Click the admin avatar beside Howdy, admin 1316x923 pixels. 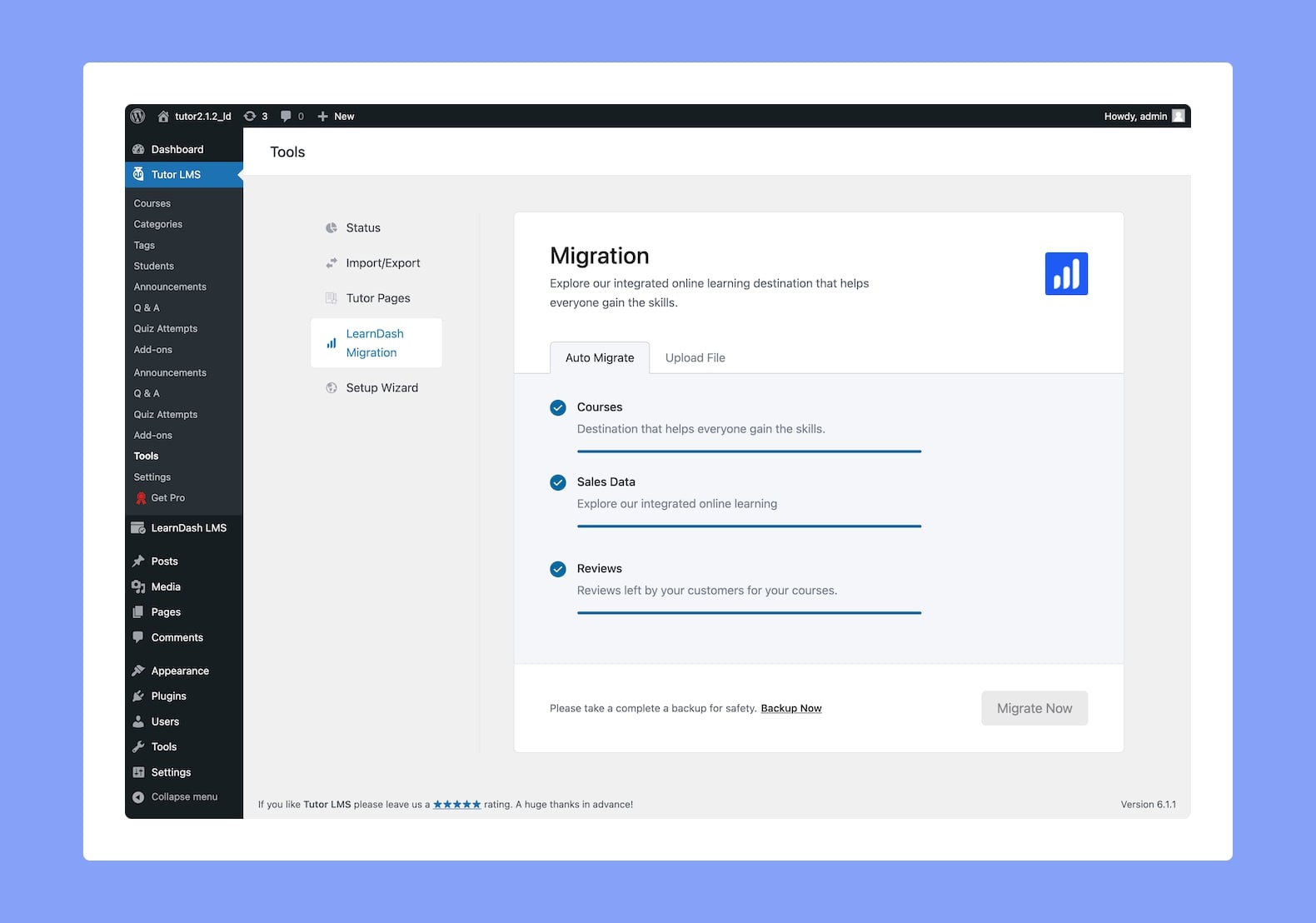coord(1179,116)
